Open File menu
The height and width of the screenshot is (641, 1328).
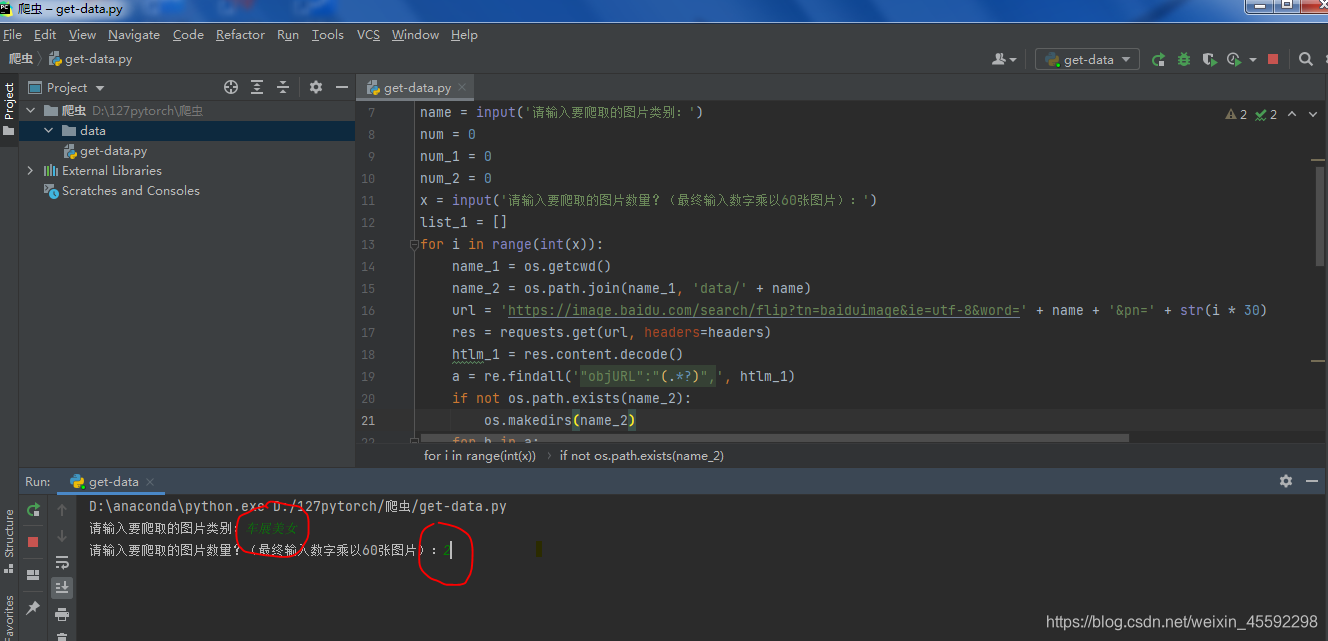[x=12, y=35]
